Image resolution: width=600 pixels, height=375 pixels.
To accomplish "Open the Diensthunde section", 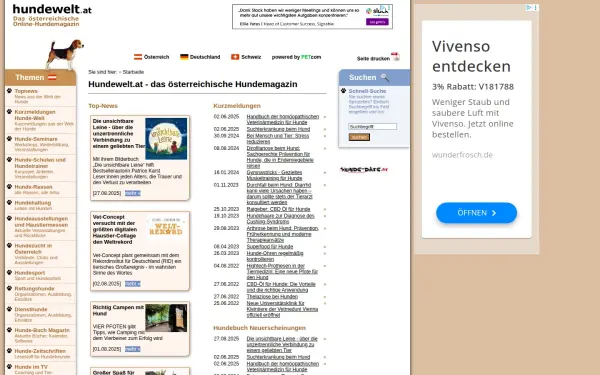I will tap(31, 309).
